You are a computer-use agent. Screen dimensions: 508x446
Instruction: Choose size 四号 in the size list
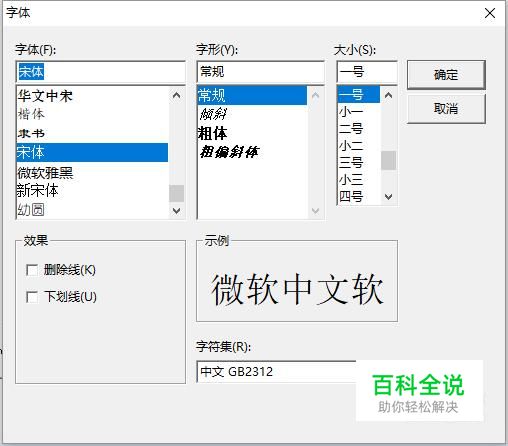click(x=359, y=197)
